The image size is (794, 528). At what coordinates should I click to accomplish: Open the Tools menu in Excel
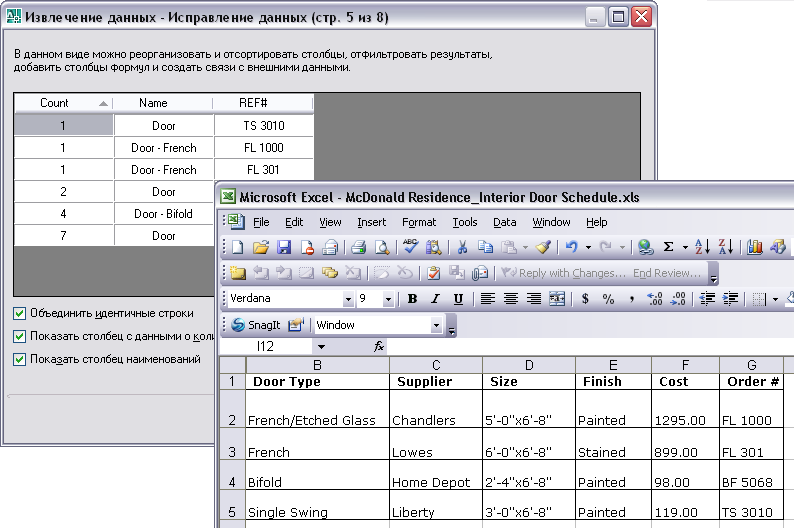click(x=465, y=222)
